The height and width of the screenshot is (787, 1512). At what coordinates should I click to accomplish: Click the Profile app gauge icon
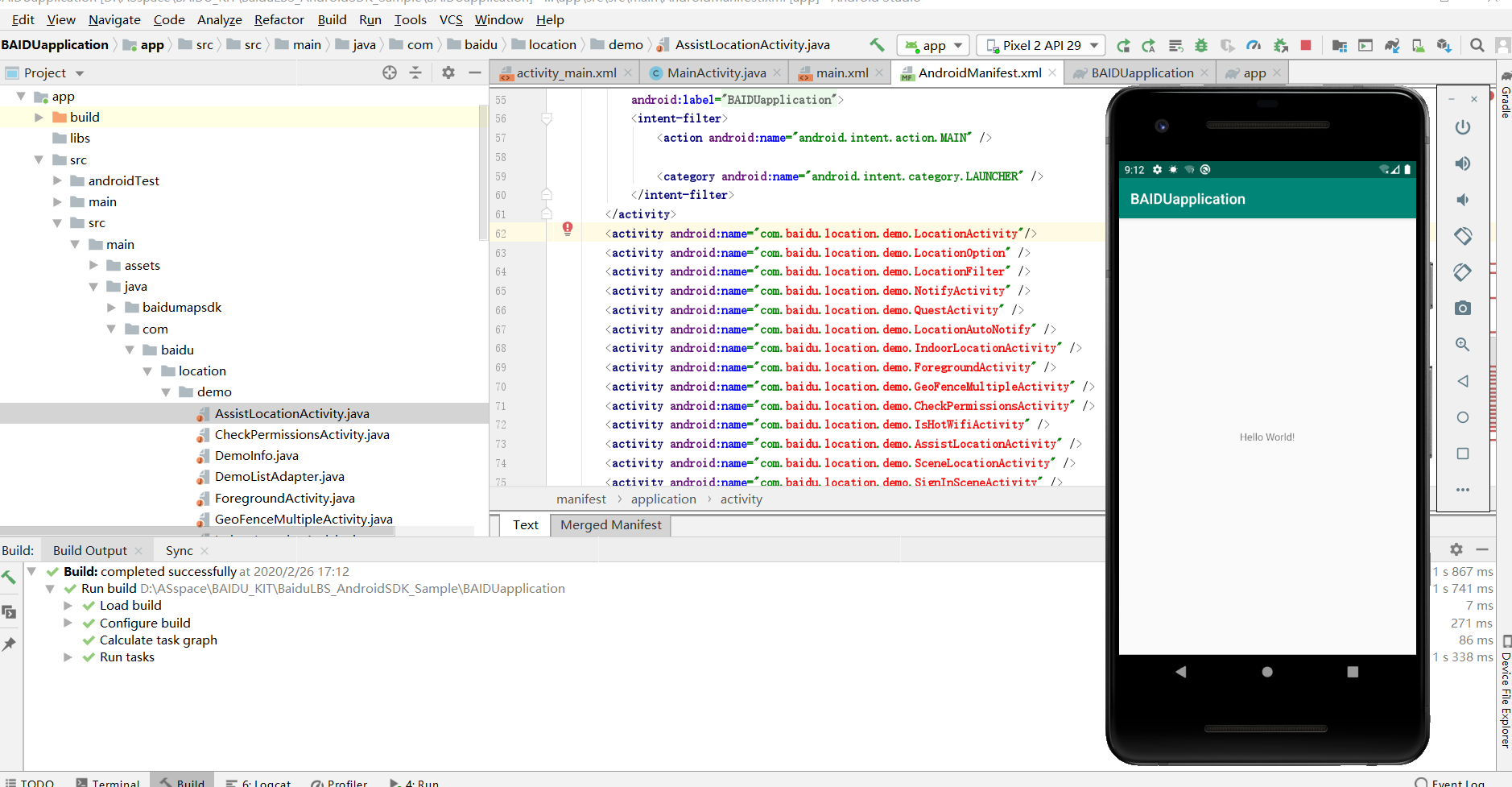coord(1254,45)
